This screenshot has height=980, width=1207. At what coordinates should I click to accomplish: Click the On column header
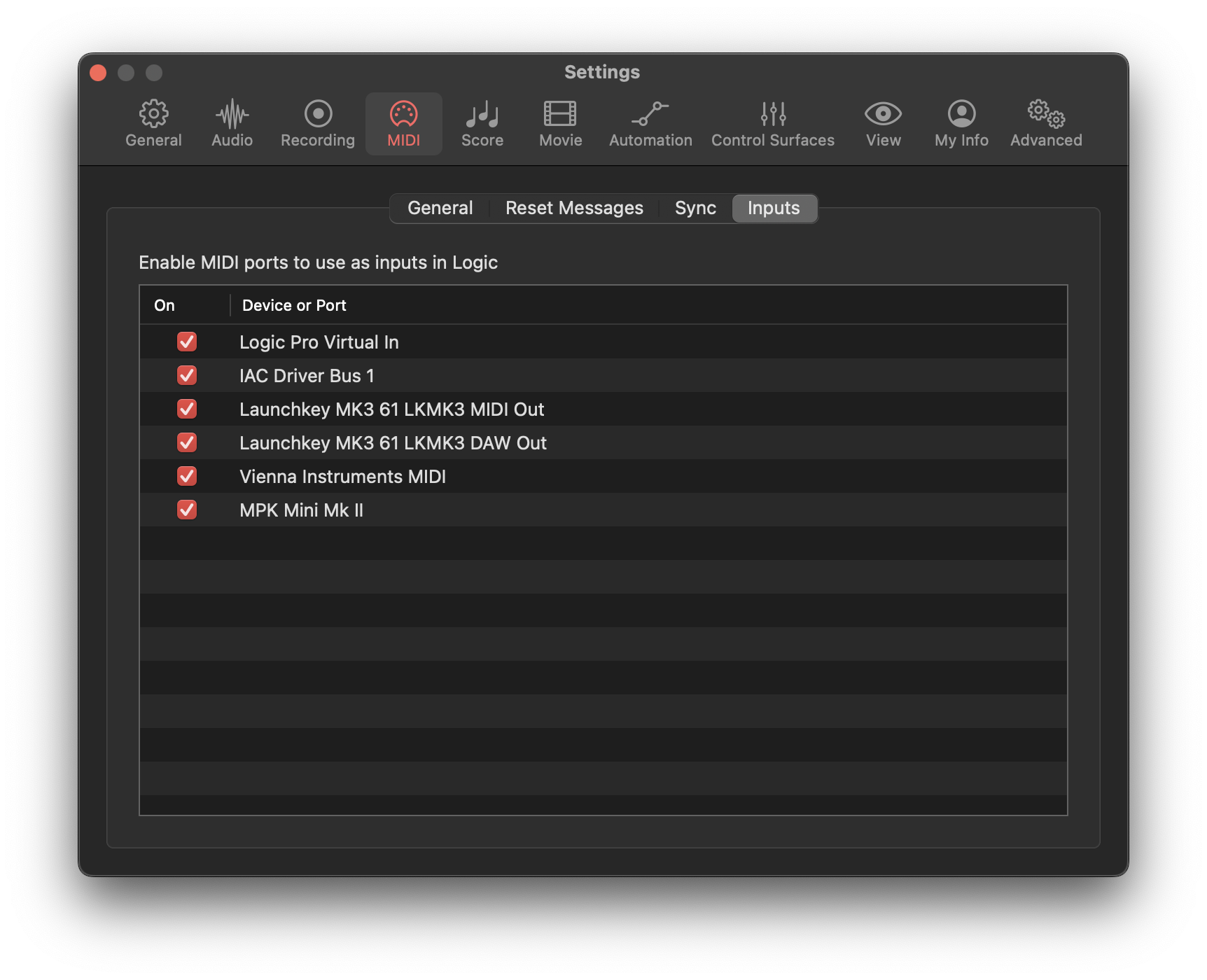click(x=165, y=305)
